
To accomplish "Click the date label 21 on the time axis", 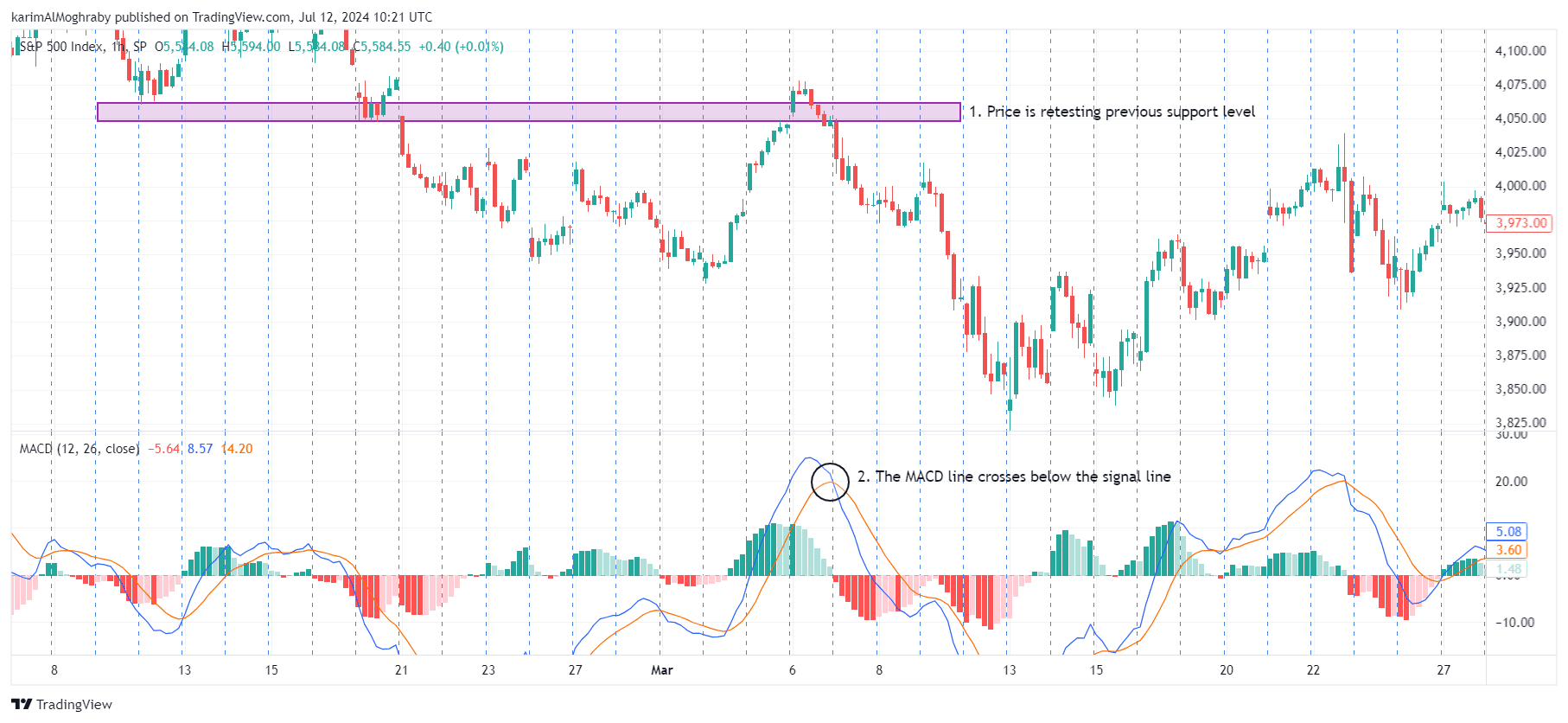I will point(401,670).
